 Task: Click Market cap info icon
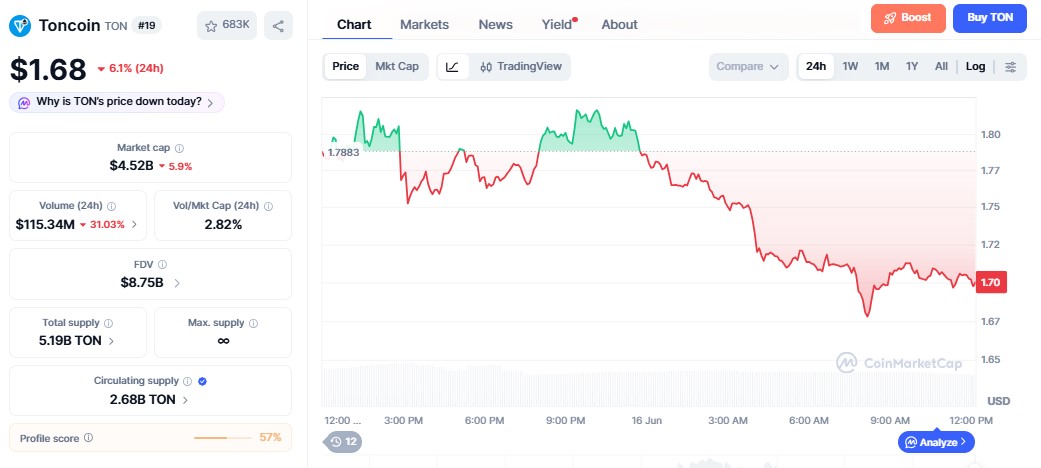pyautogui.click(x=179, y=148)
